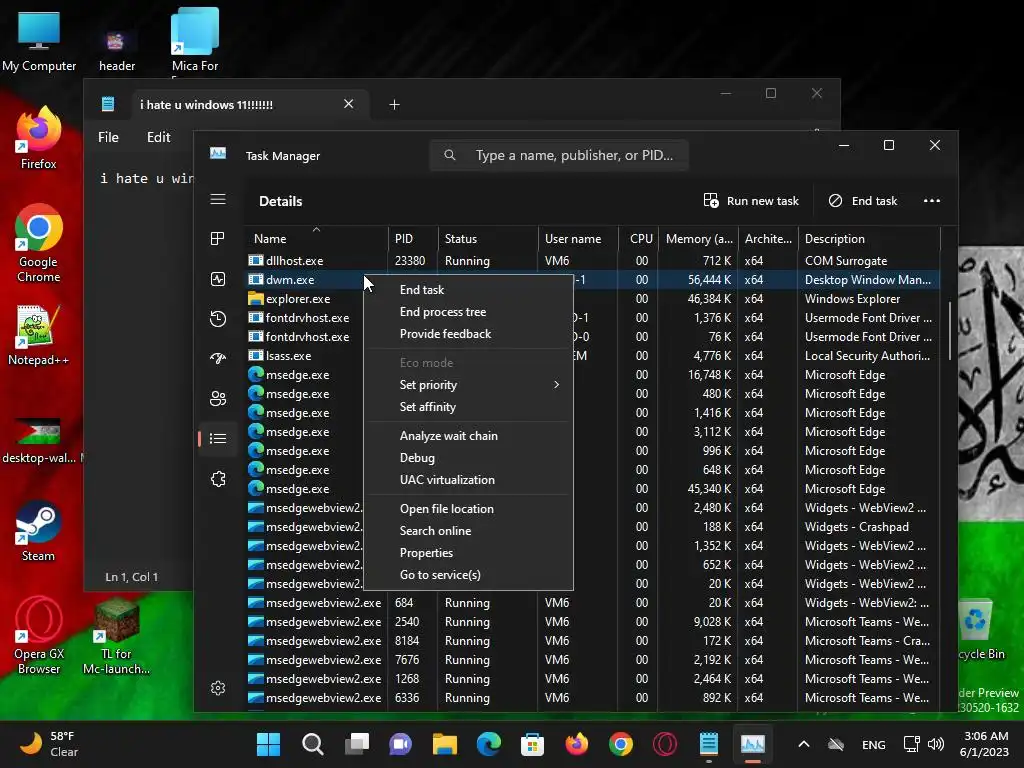Image resolution: width=1024 pixels, height=768 pixels.
Task: Open Users page icon in sidebar
Action: (218, 398)
